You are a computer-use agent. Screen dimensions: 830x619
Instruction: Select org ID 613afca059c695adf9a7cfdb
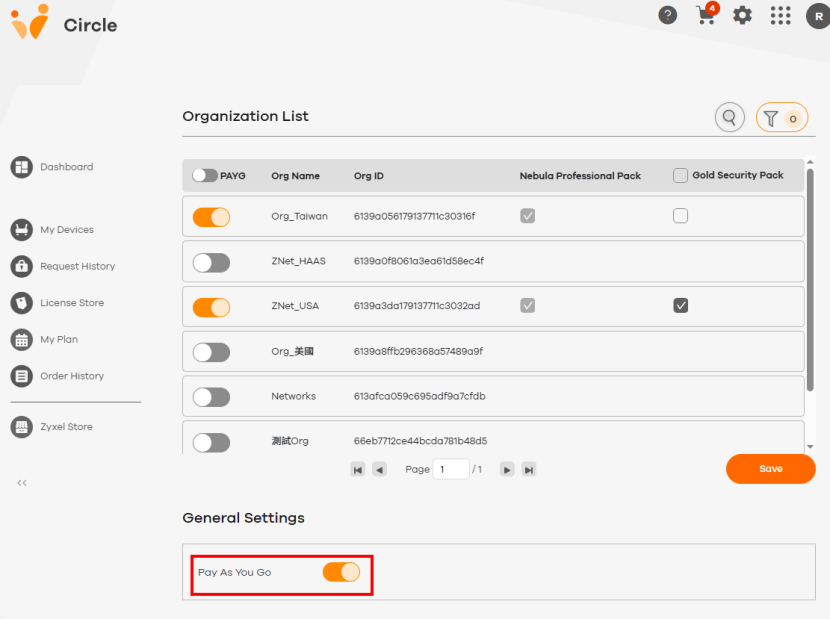tap(420, 396)
